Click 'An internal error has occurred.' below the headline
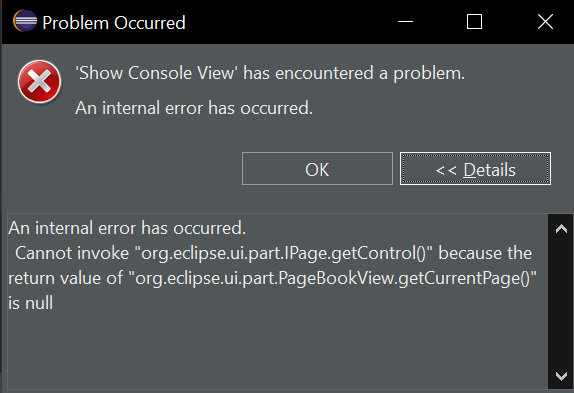Screen dimensions: 574x393 click(x=194, y=108)
